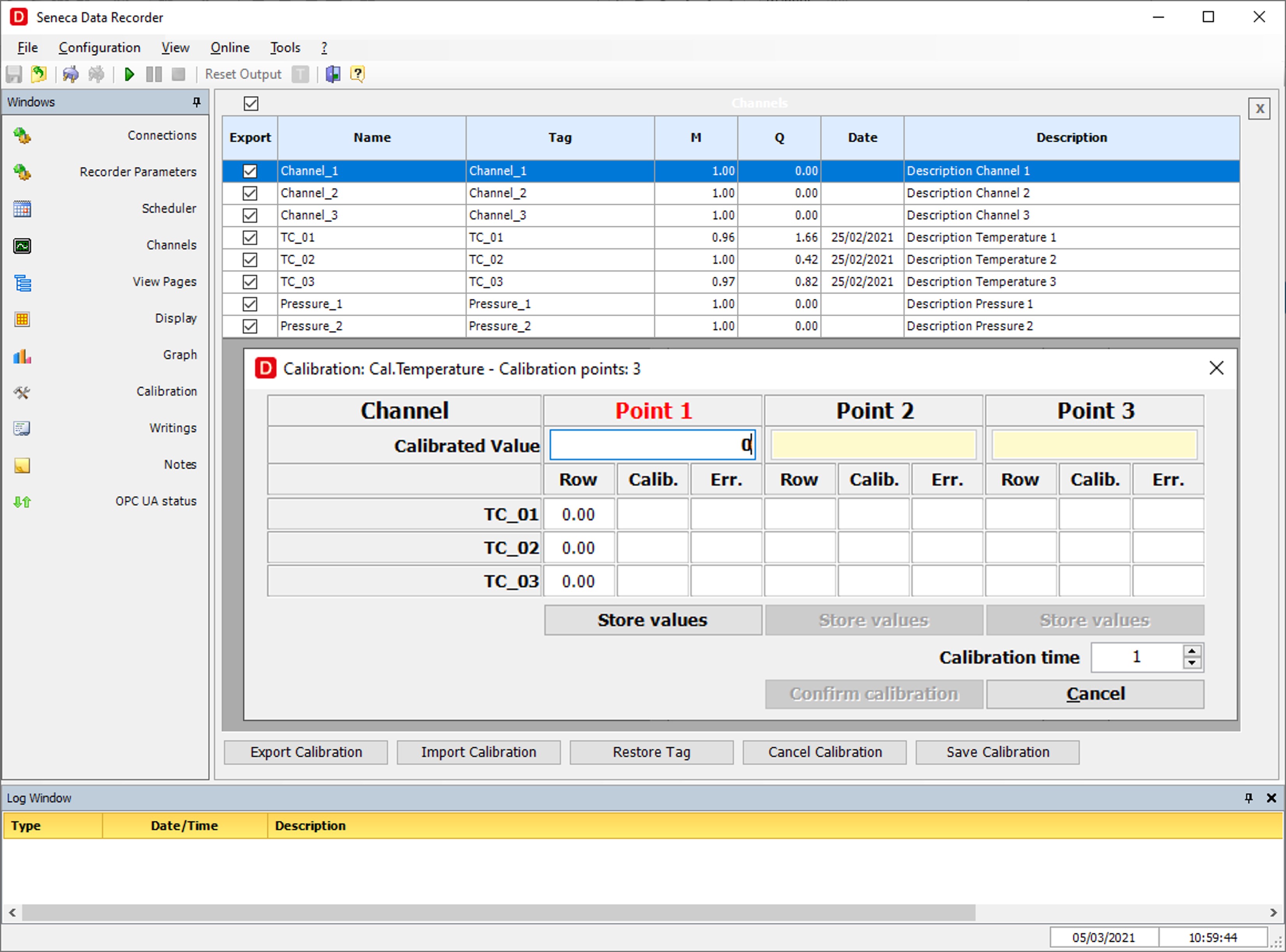Click the log scrollbar right arrow
Screen dimensions: 1286x952
point(1273,912)
